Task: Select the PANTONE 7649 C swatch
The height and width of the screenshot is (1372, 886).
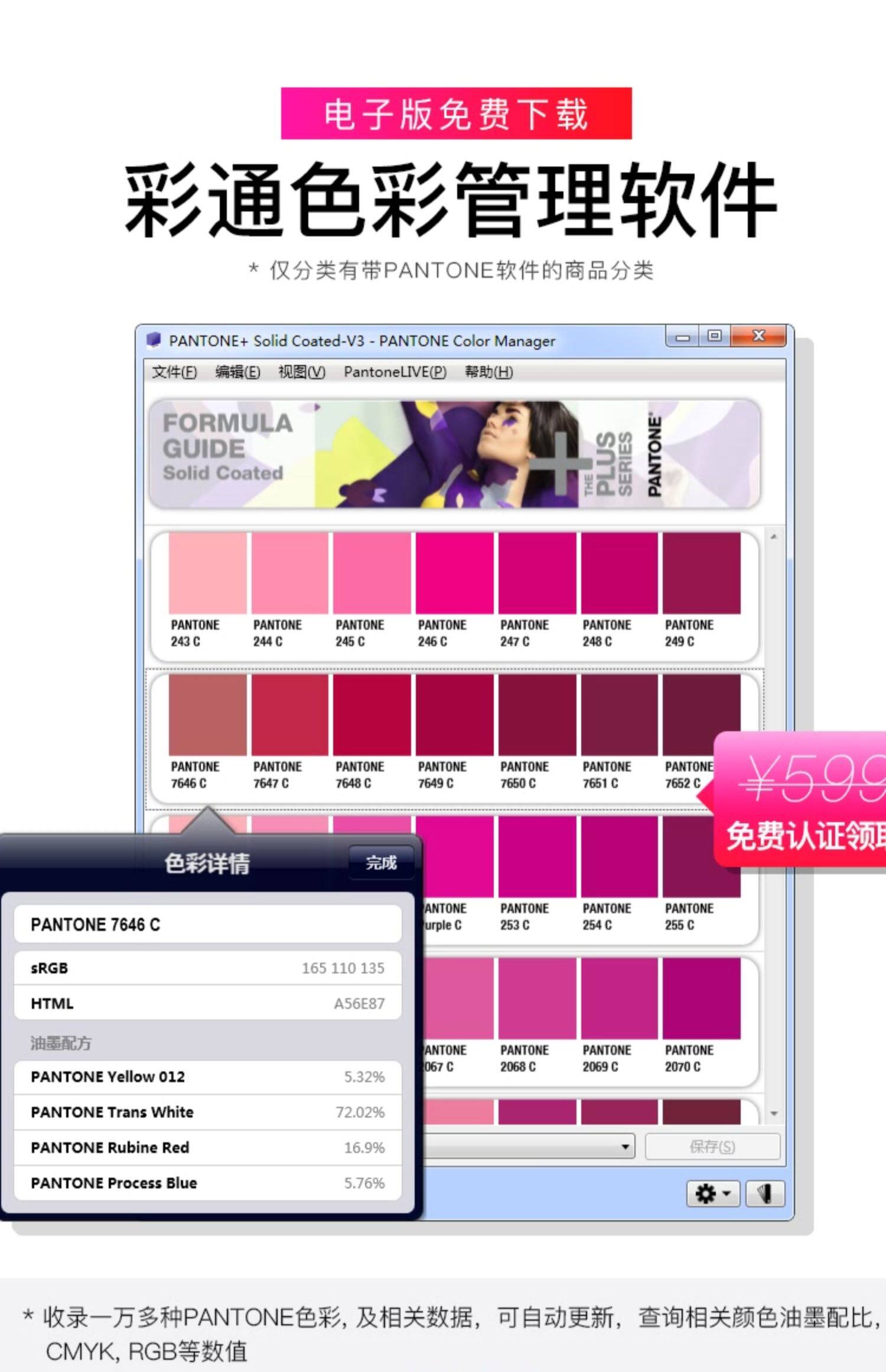Action: tap(454, 715)
